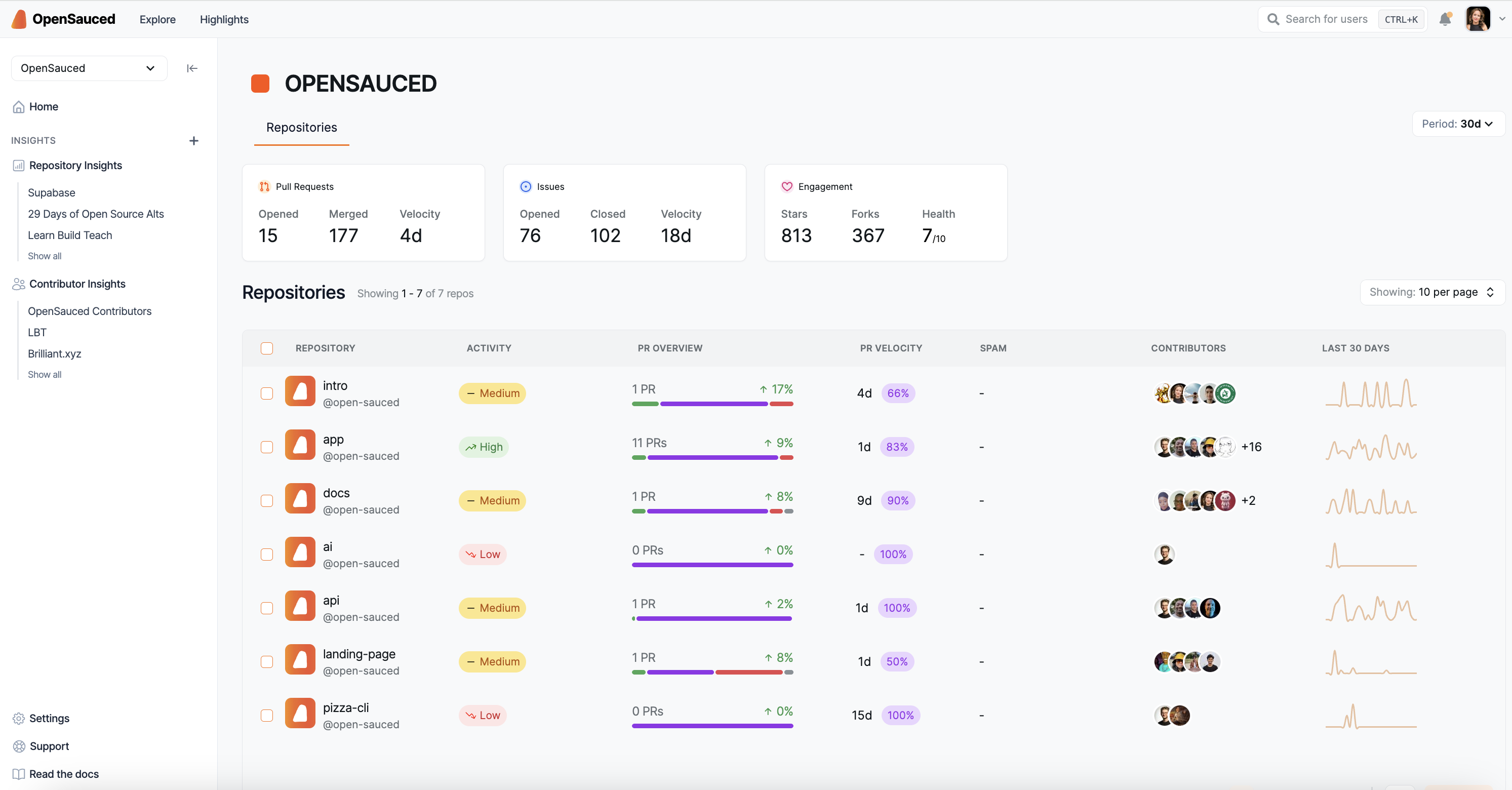Click Show all under Repository Insights
The width and height of the screenshot is (1512, 790).
tap(45, 256)
